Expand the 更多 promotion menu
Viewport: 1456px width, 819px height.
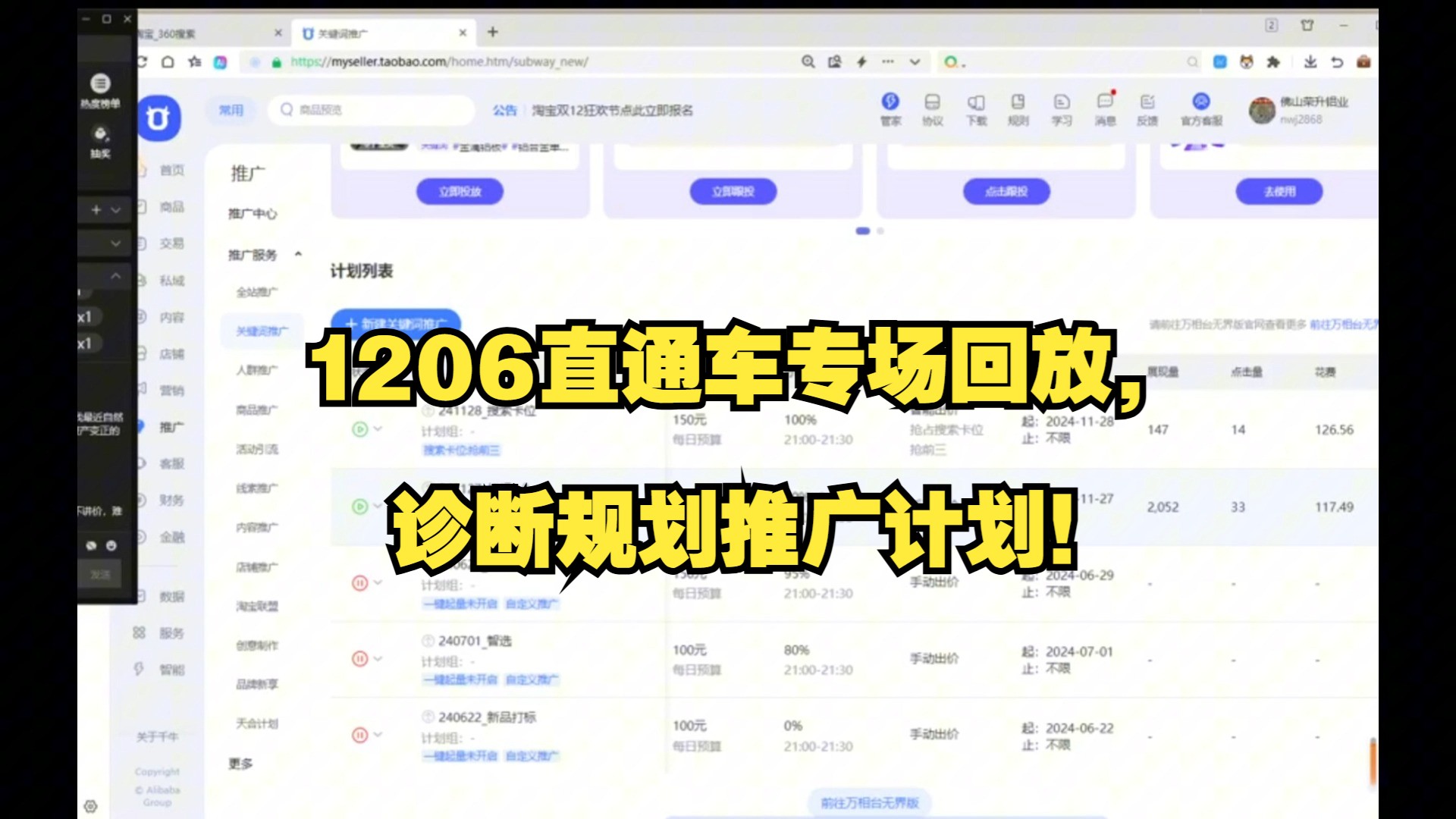click(x=240, y=764)
